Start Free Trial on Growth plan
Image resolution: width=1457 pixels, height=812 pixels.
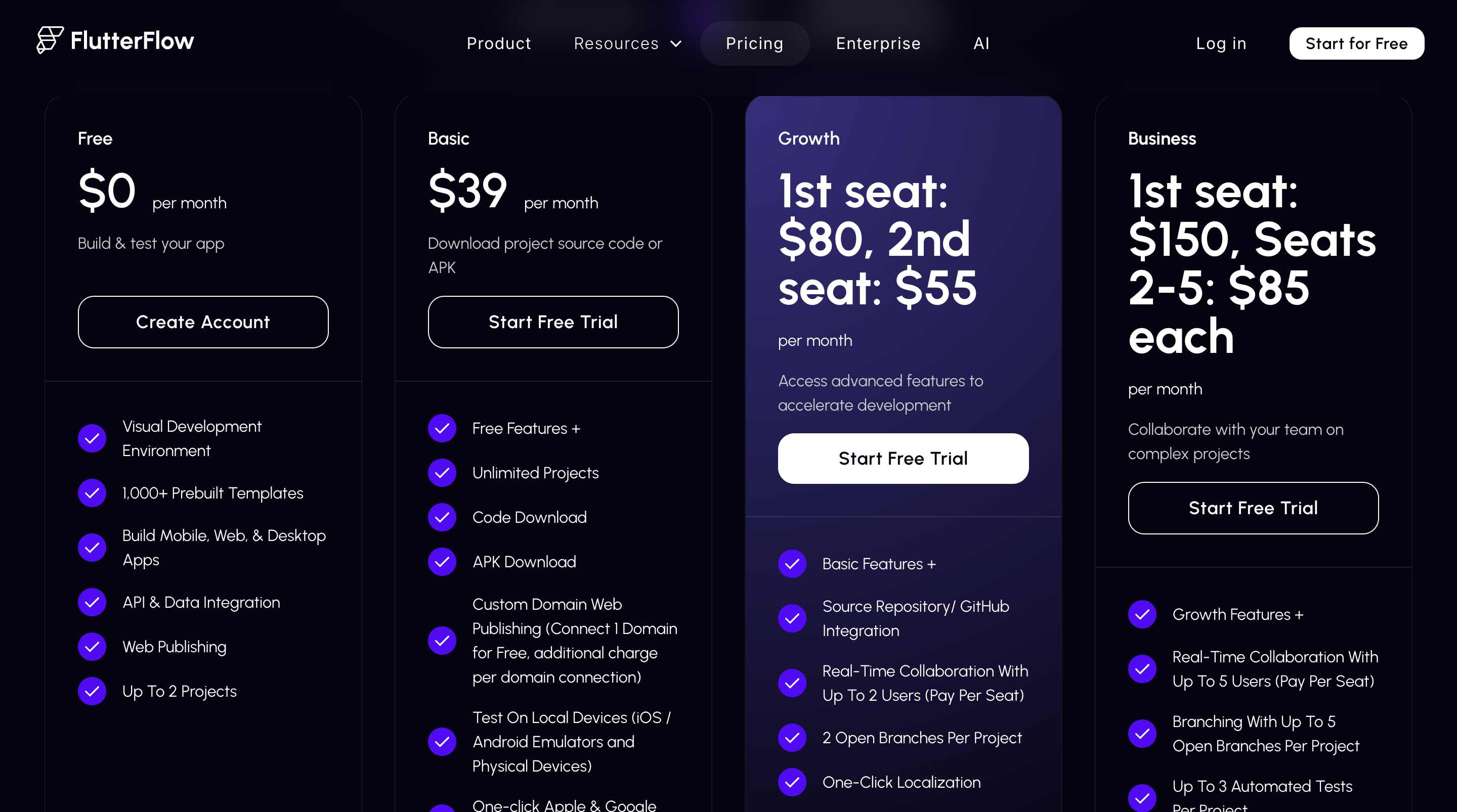pyautogui.click(x=903, y=459)
